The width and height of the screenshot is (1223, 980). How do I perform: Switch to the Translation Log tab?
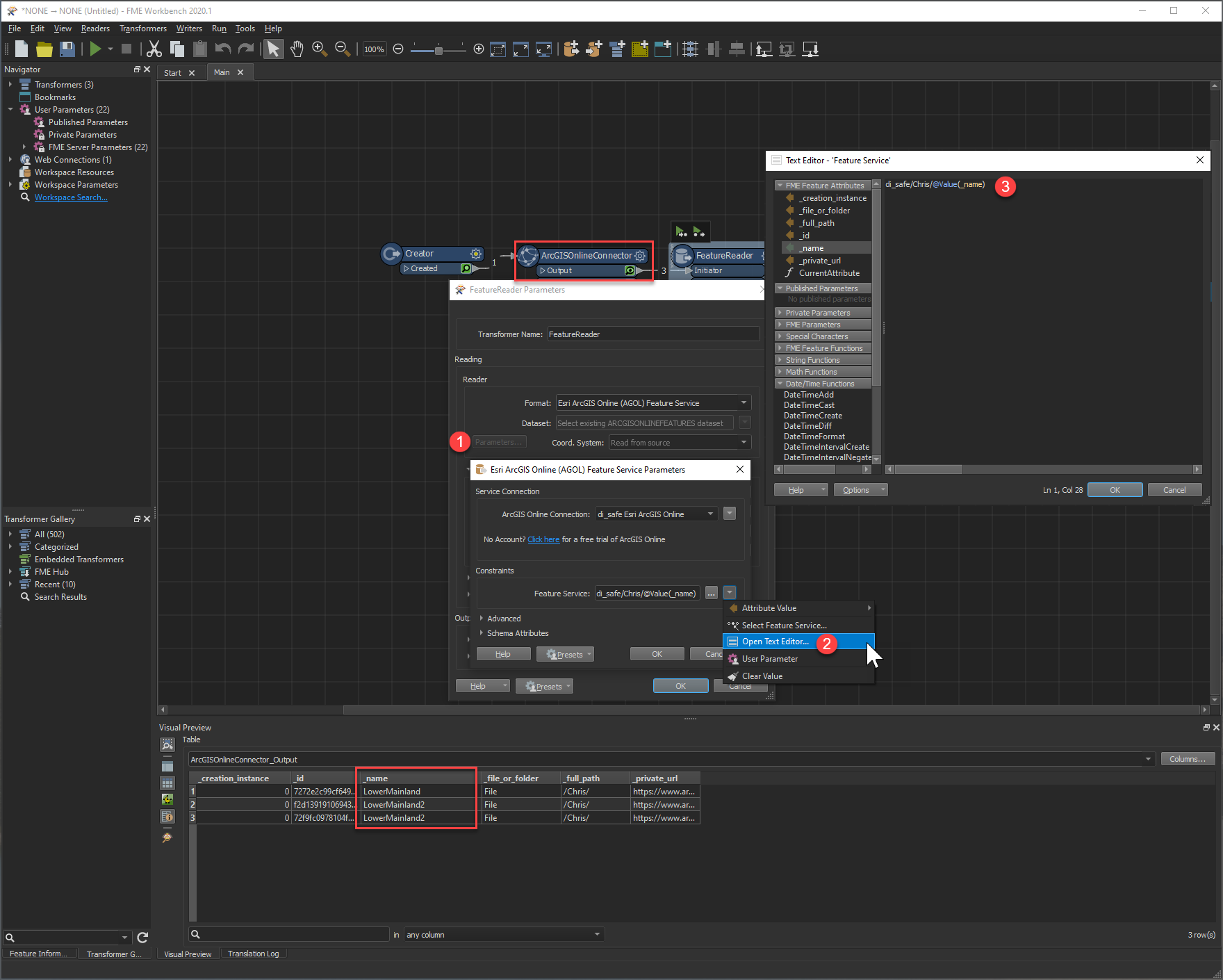coord(254,954)
